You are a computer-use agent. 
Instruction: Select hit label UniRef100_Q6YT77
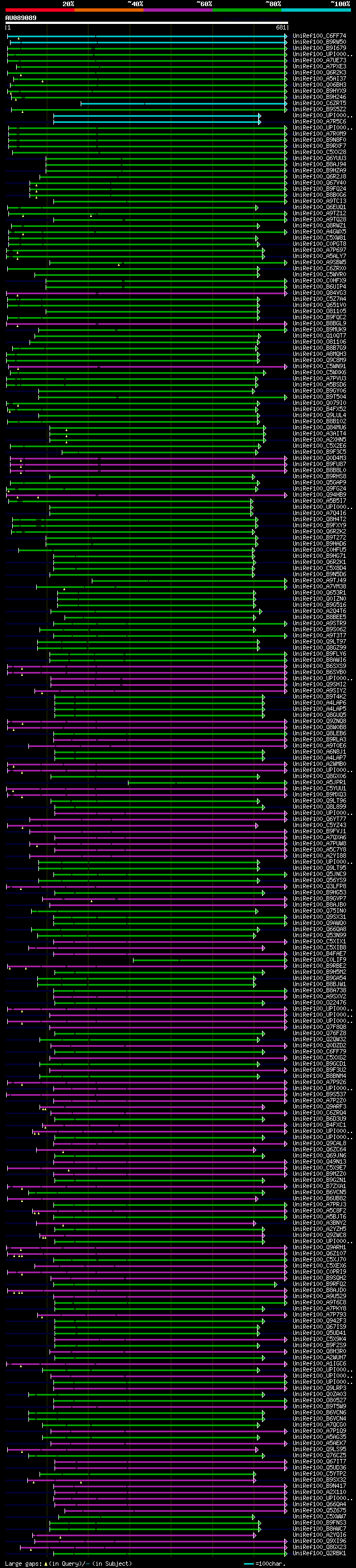pos(319,819)
